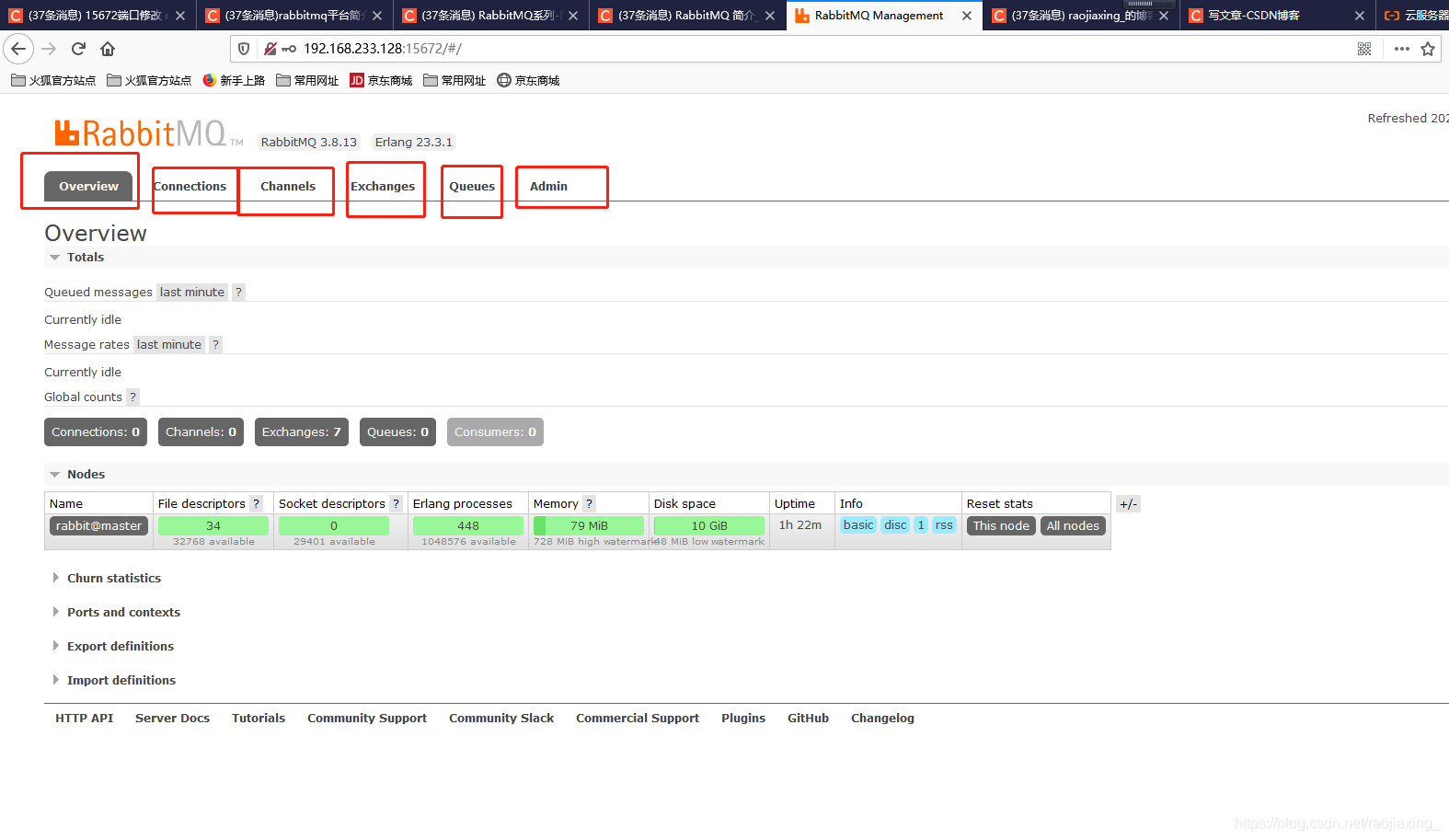Open the Server Docs footer link
This screenshot has height=840, width=1449.
point(172,718)
